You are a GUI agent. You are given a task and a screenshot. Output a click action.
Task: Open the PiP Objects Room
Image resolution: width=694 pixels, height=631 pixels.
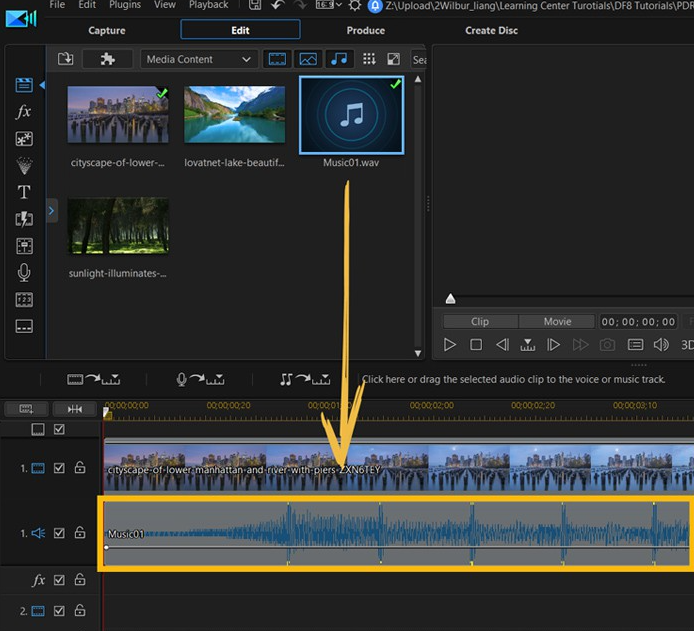point(24,139)
